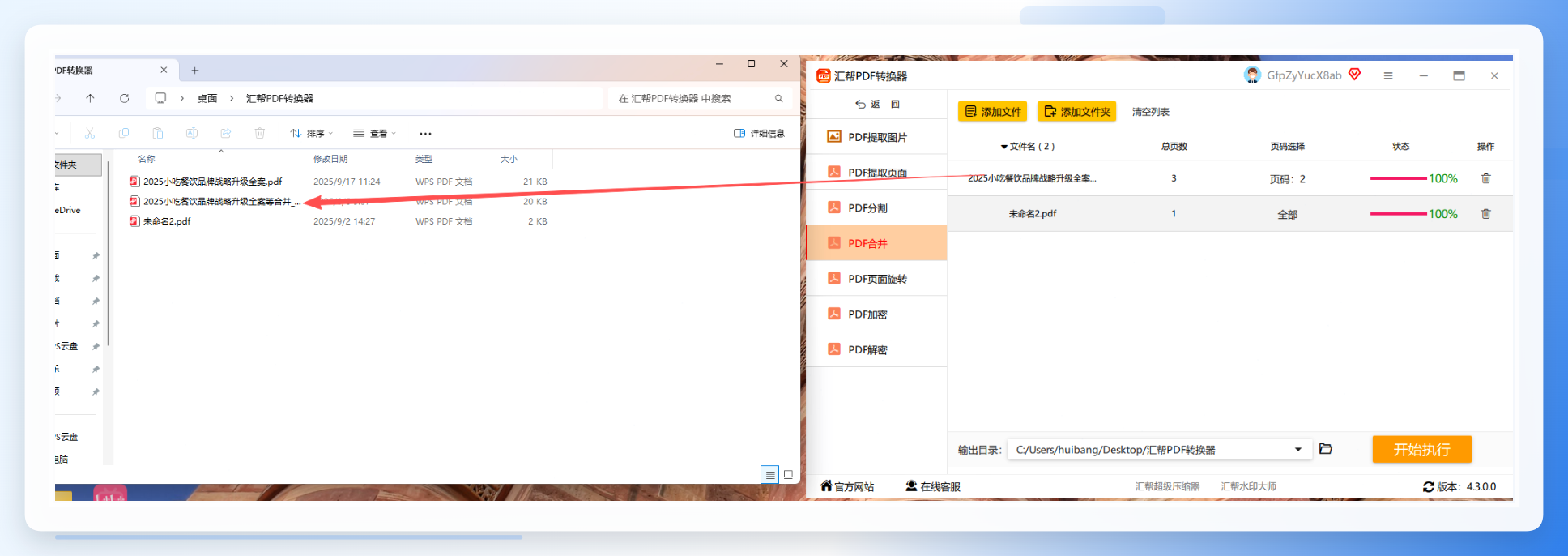Switch Explorer to large thumbnails view icon
The height and width of the screenshot is (556, 1568).
[x=788, y=475]
